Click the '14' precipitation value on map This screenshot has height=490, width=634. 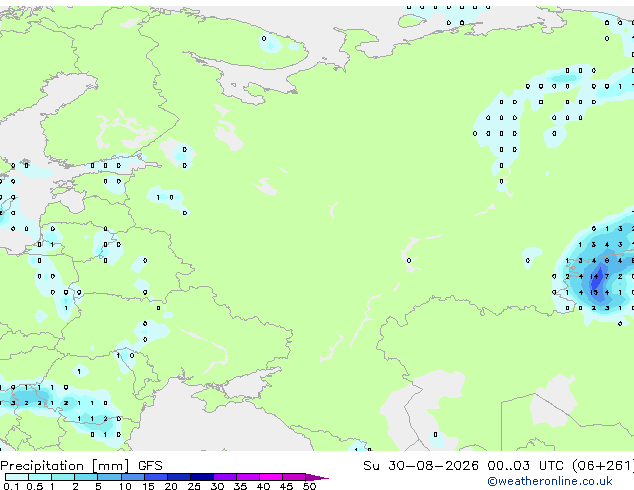coord(594,277)
